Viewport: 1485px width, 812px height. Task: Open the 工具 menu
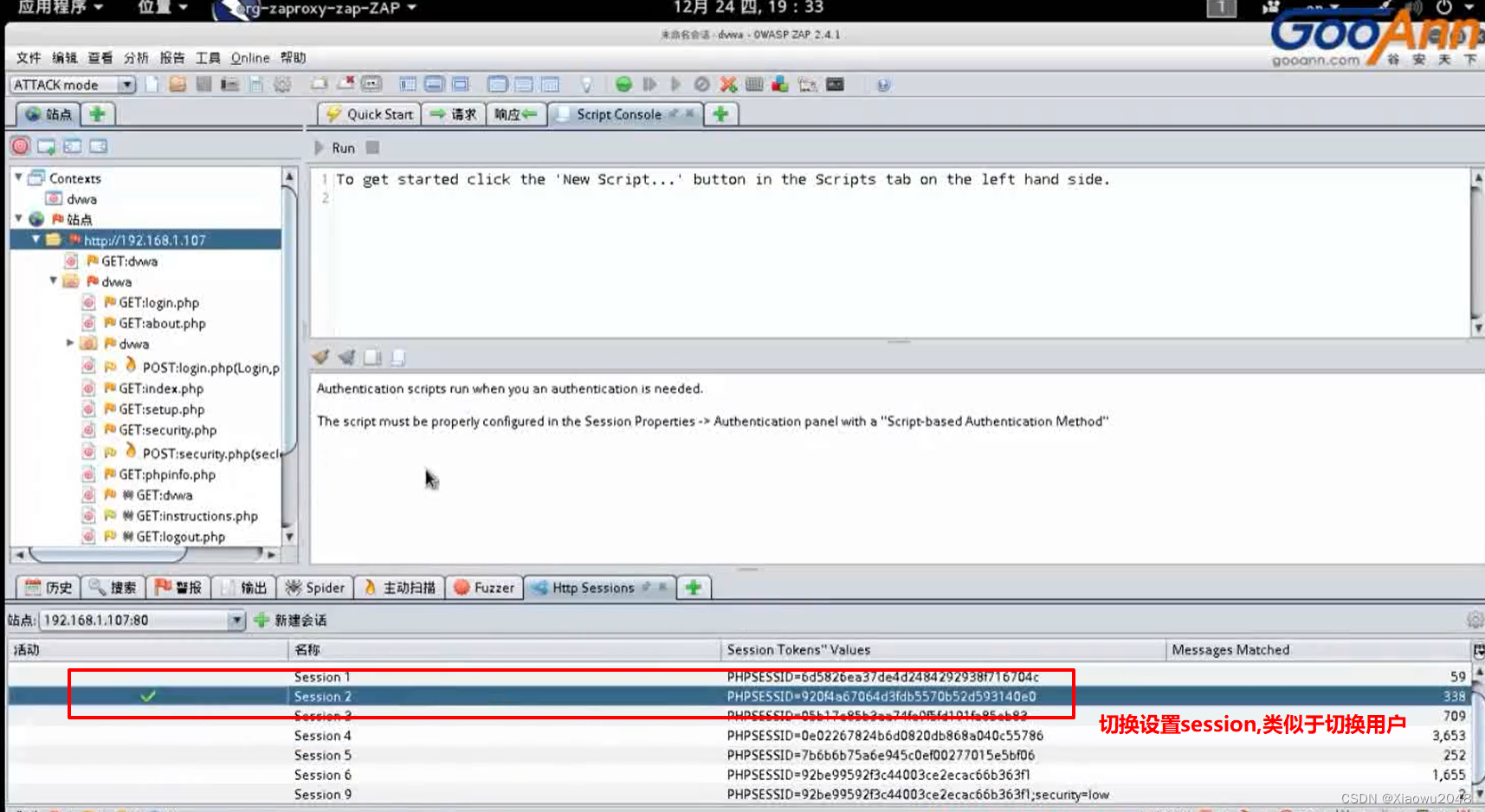[208, 58]
